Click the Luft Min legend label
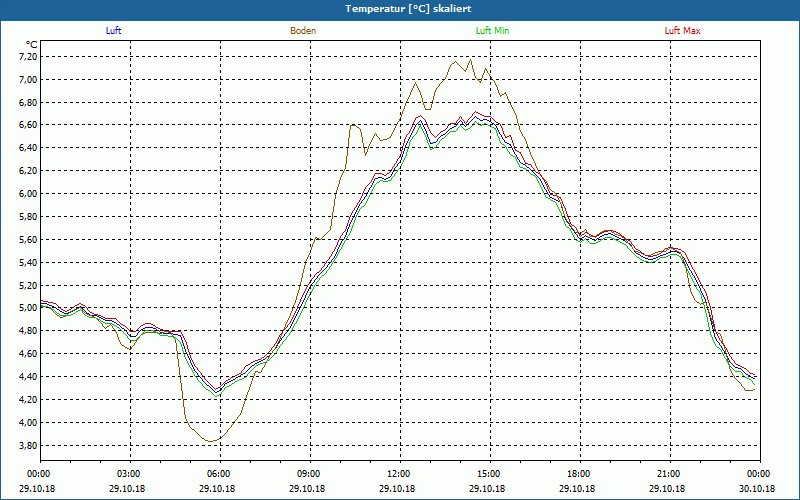Screen dimensions: 800x500 pos(492,31)
